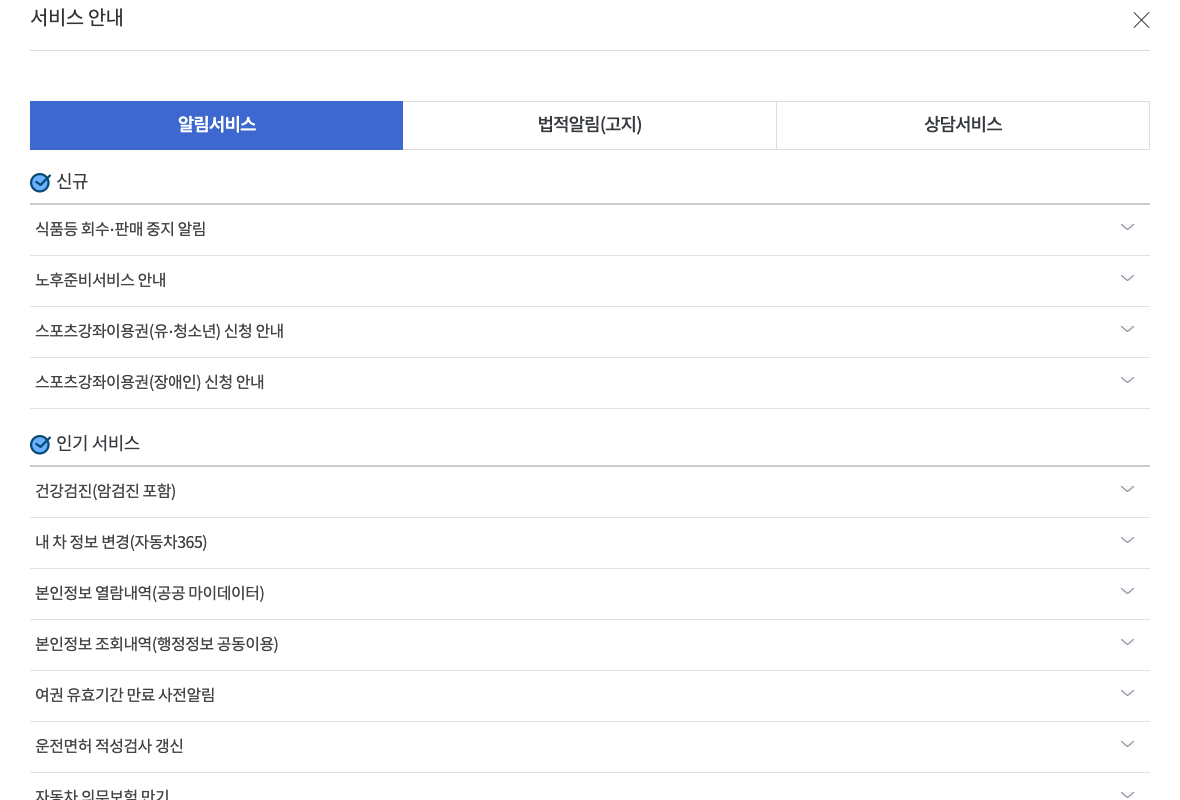Screen dimensions: 1180x800
Task: Open the 법적알림(고지) tab
Action: pos(590,125)
